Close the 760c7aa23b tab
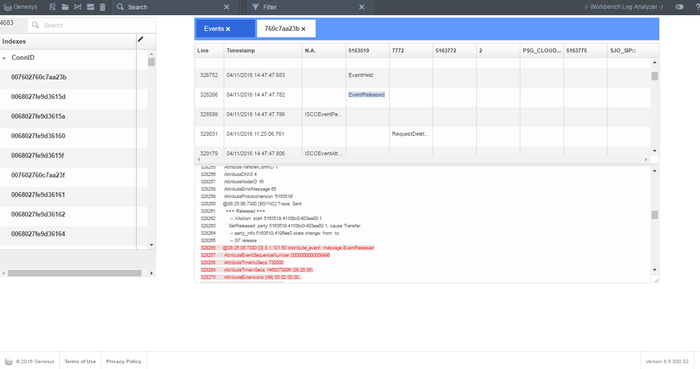700x369 pixels. click(x=304, y=29)
